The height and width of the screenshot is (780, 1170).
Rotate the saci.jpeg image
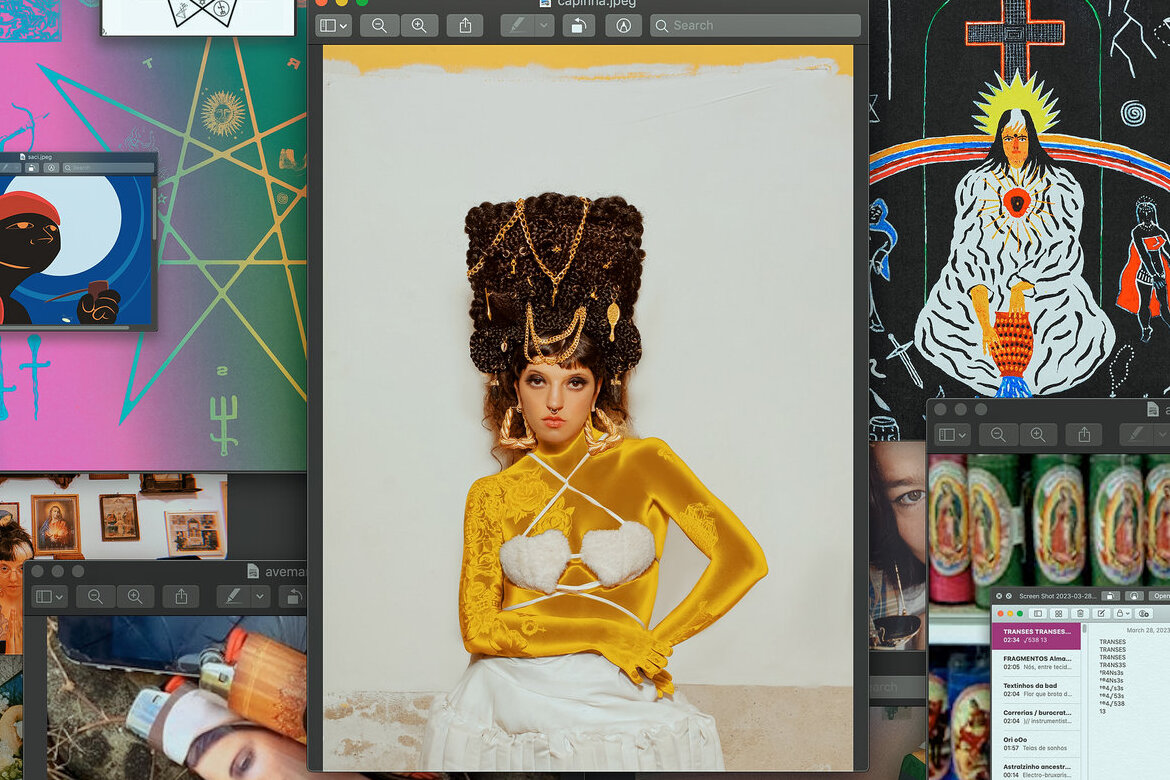coord(31,168)
